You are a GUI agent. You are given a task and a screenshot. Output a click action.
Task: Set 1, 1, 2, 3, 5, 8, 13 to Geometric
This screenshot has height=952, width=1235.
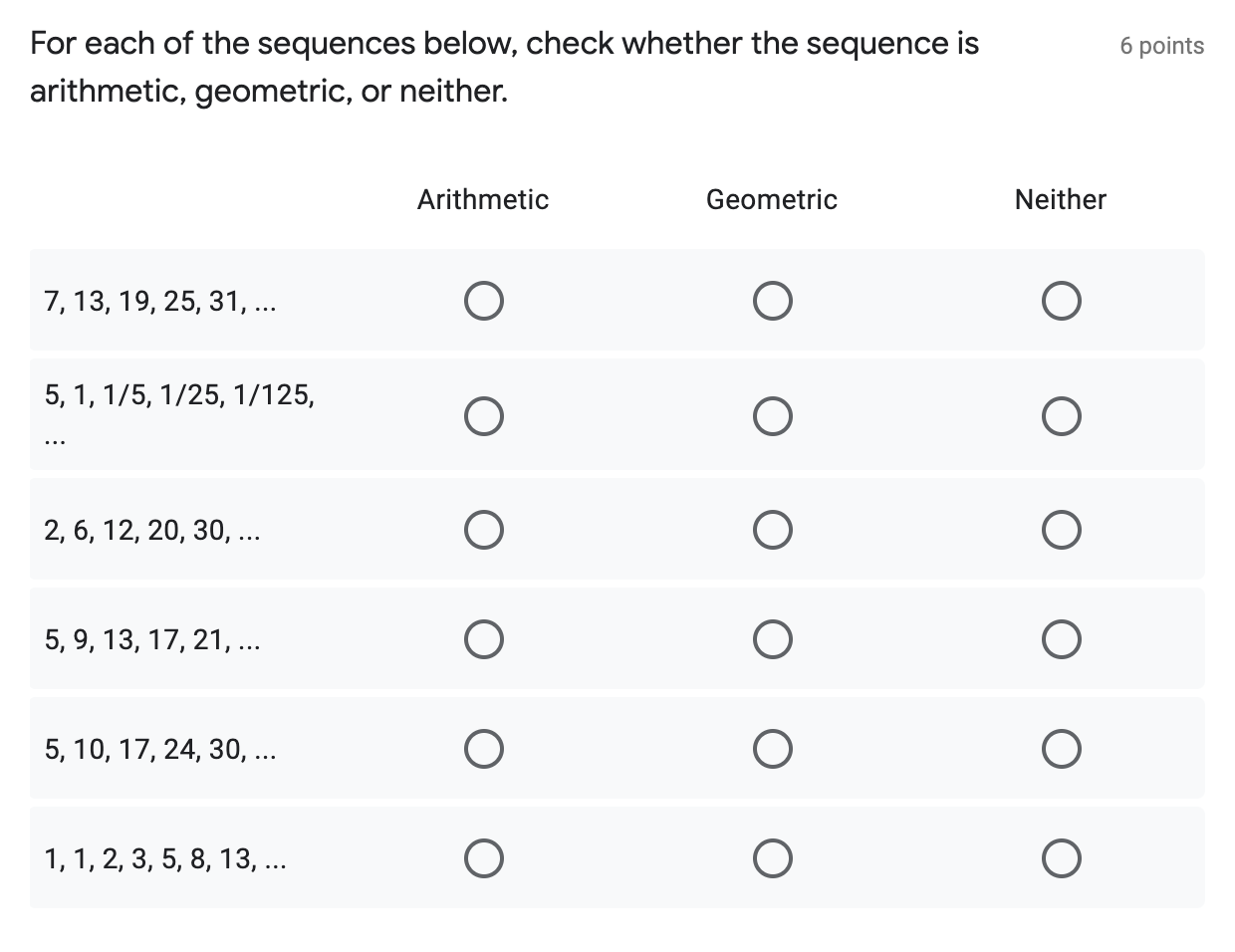point(773,857)
